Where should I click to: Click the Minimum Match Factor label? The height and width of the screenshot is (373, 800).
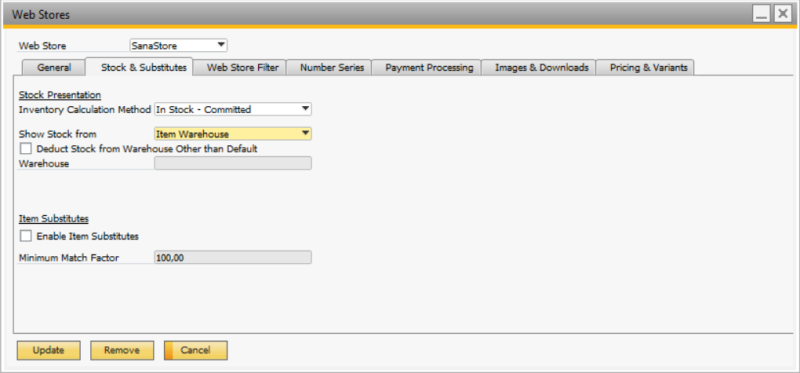[x=69, y=258]
